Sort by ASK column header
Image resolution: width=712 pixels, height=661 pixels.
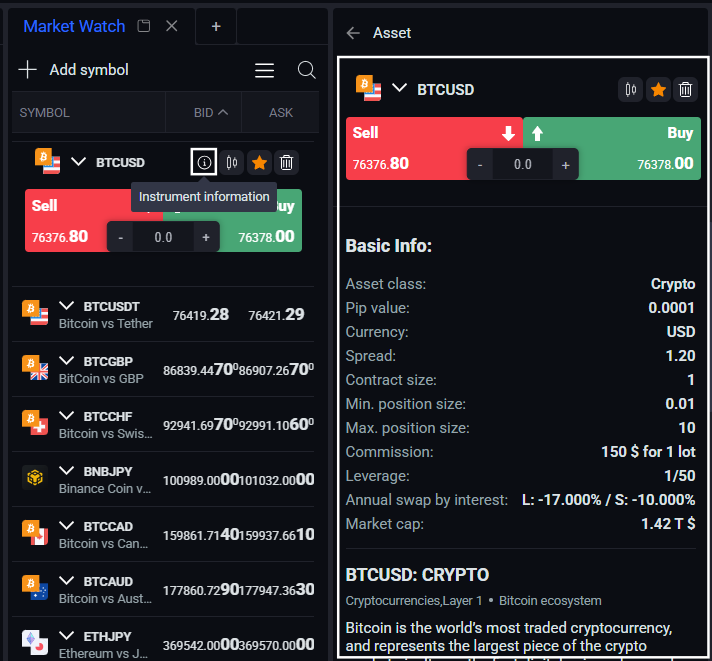(281, 113)
